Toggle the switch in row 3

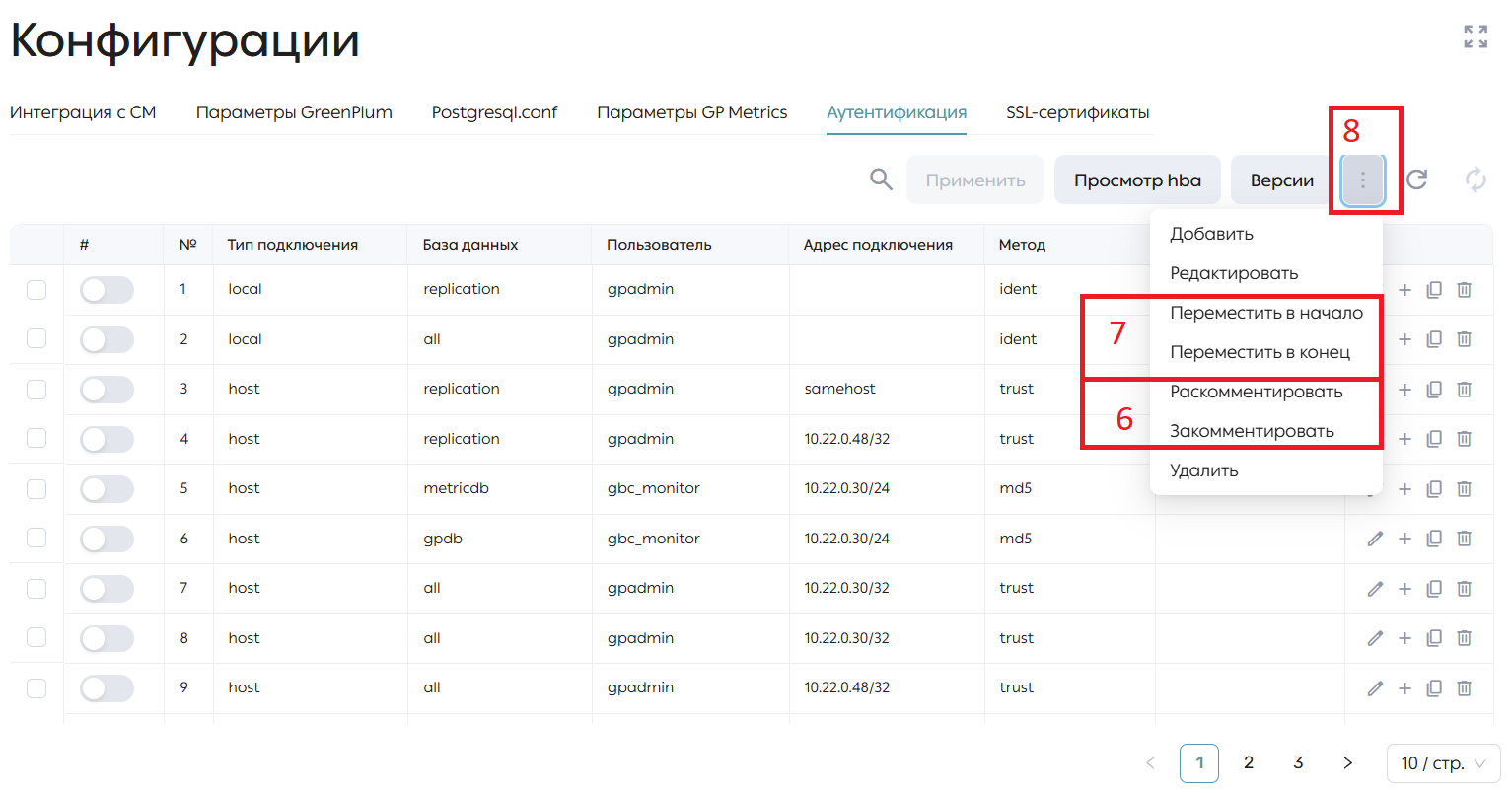pyautogui.click(x=107, y=390)
